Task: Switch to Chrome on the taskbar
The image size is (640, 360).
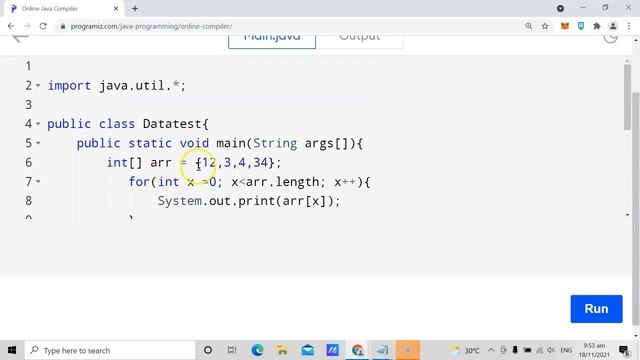Action: 358,350
